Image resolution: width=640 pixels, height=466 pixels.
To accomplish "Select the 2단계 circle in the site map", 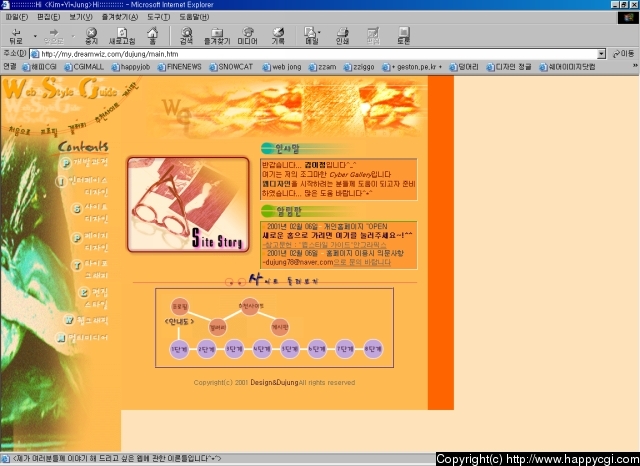I will [206, 349].
